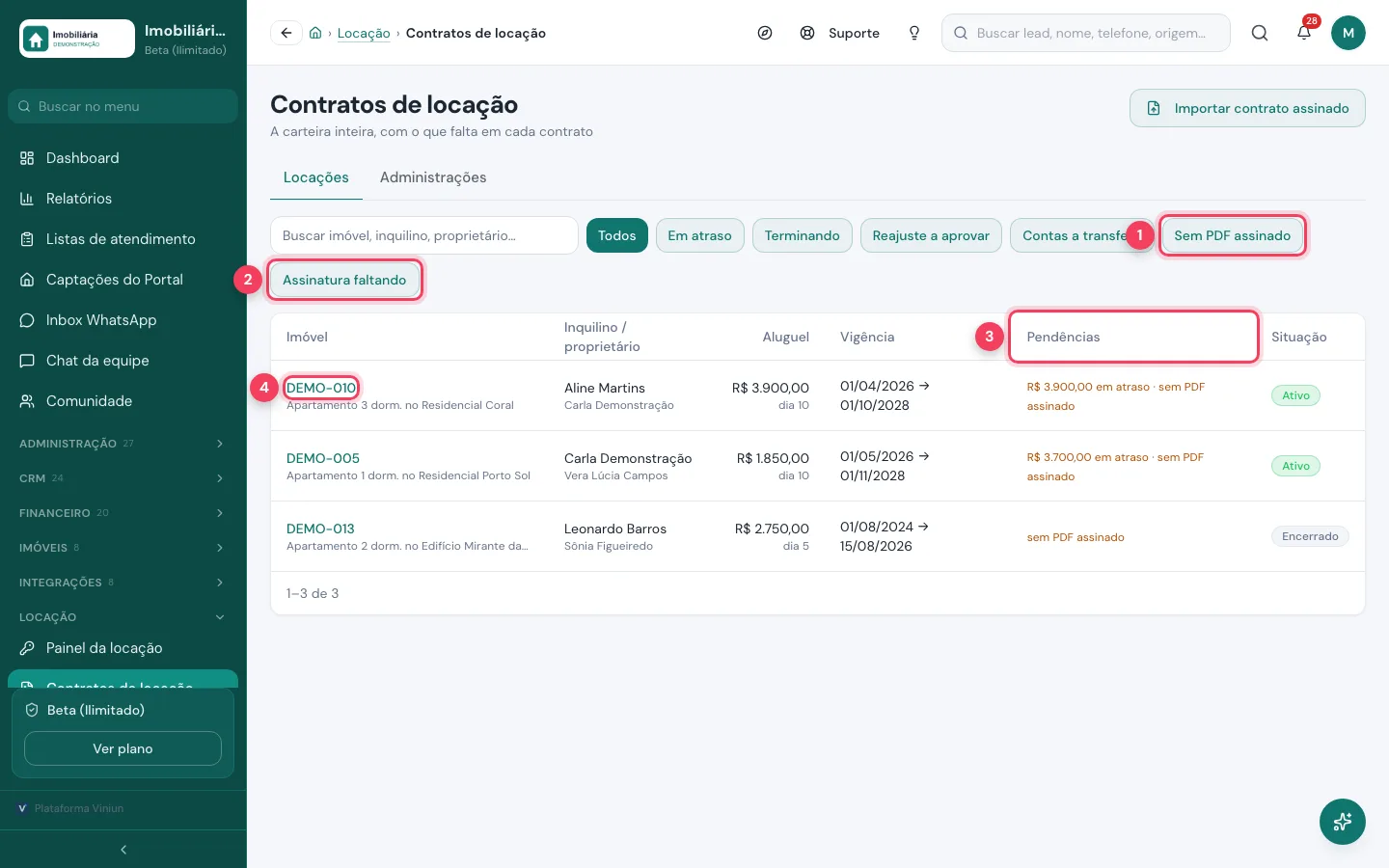1389x868 pixels.
Task: Open the sparkle assistant floating button
Action: pyautogui.click(x=1343, y=822)
